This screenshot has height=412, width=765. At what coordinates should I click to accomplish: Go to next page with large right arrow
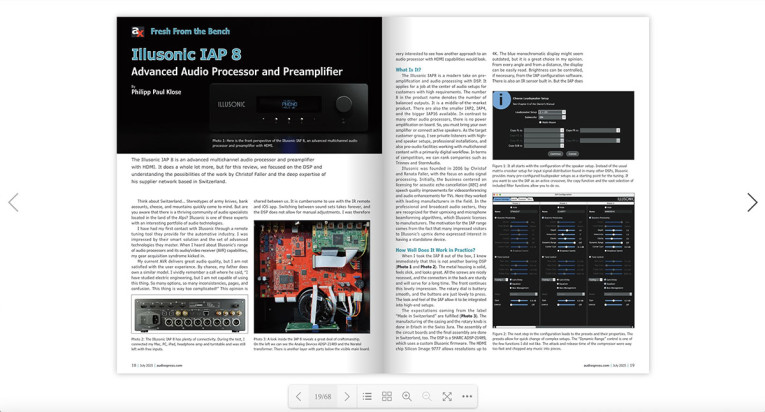tap(752, 203)
